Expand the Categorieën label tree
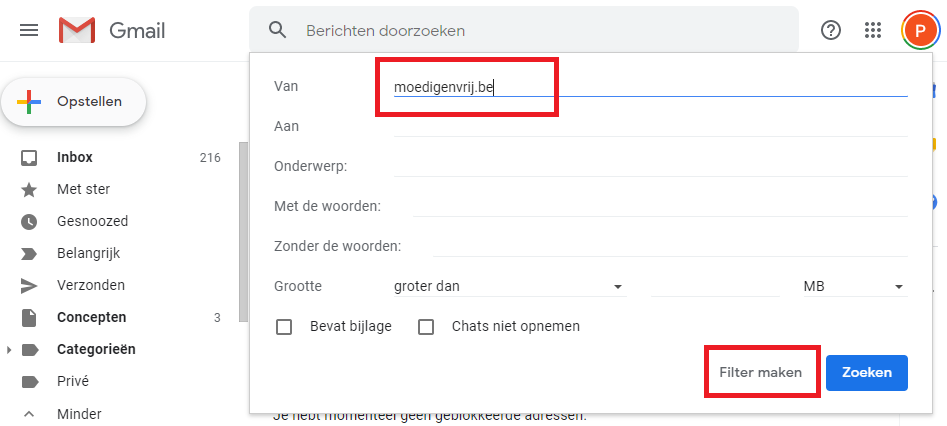The height and width of the screenshot is (426, 947). tap(9, 350)
